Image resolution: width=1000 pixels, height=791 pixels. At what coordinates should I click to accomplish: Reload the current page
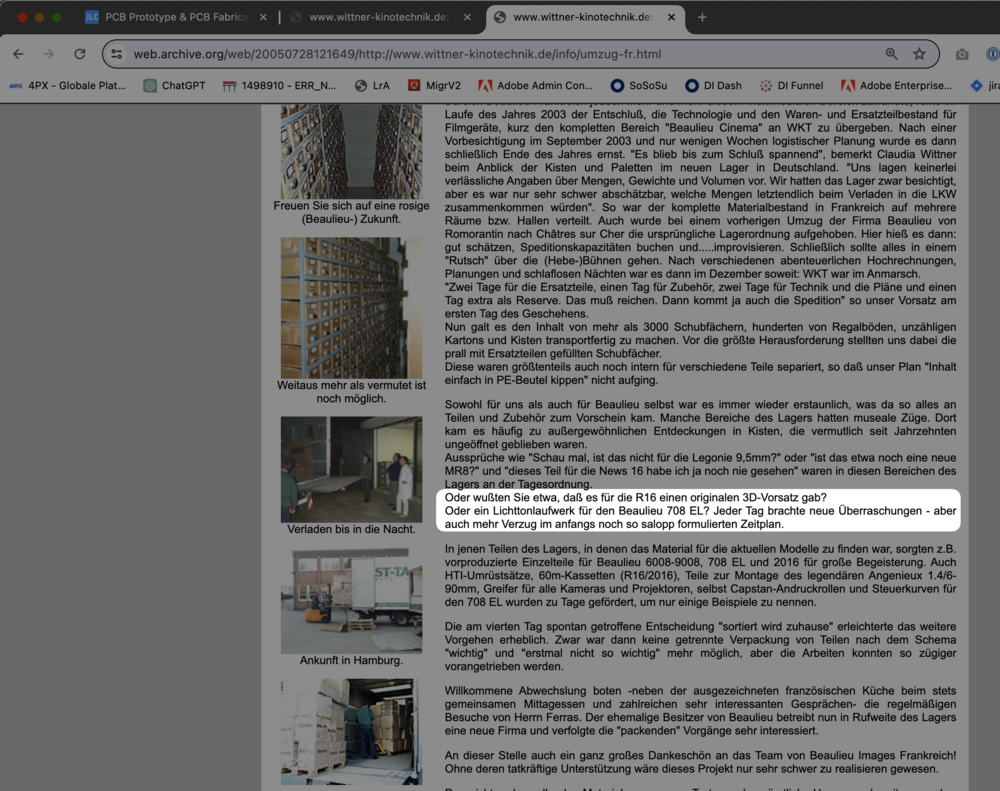tap(81, 54)
